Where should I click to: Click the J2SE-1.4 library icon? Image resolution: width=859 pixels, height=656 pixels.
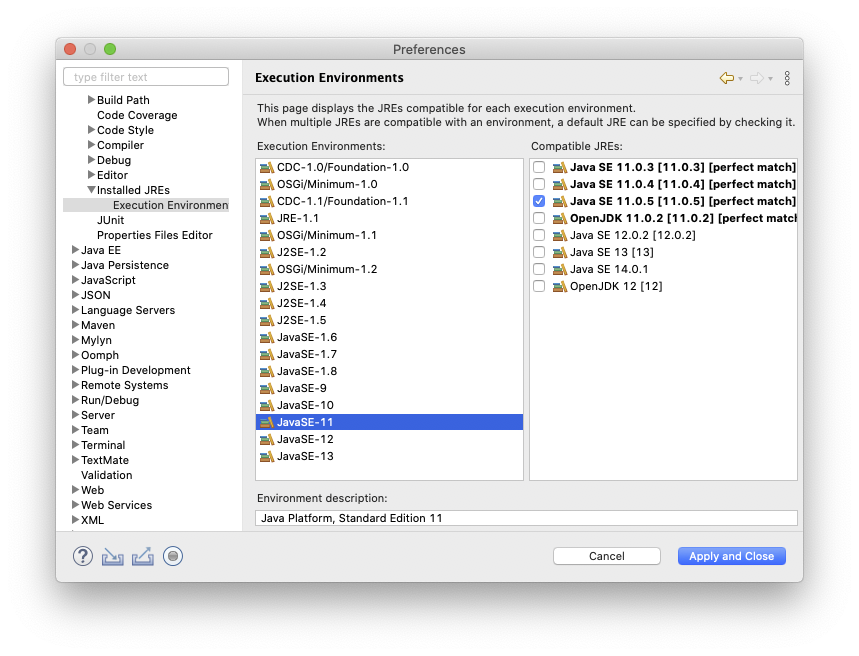point(267,304)
